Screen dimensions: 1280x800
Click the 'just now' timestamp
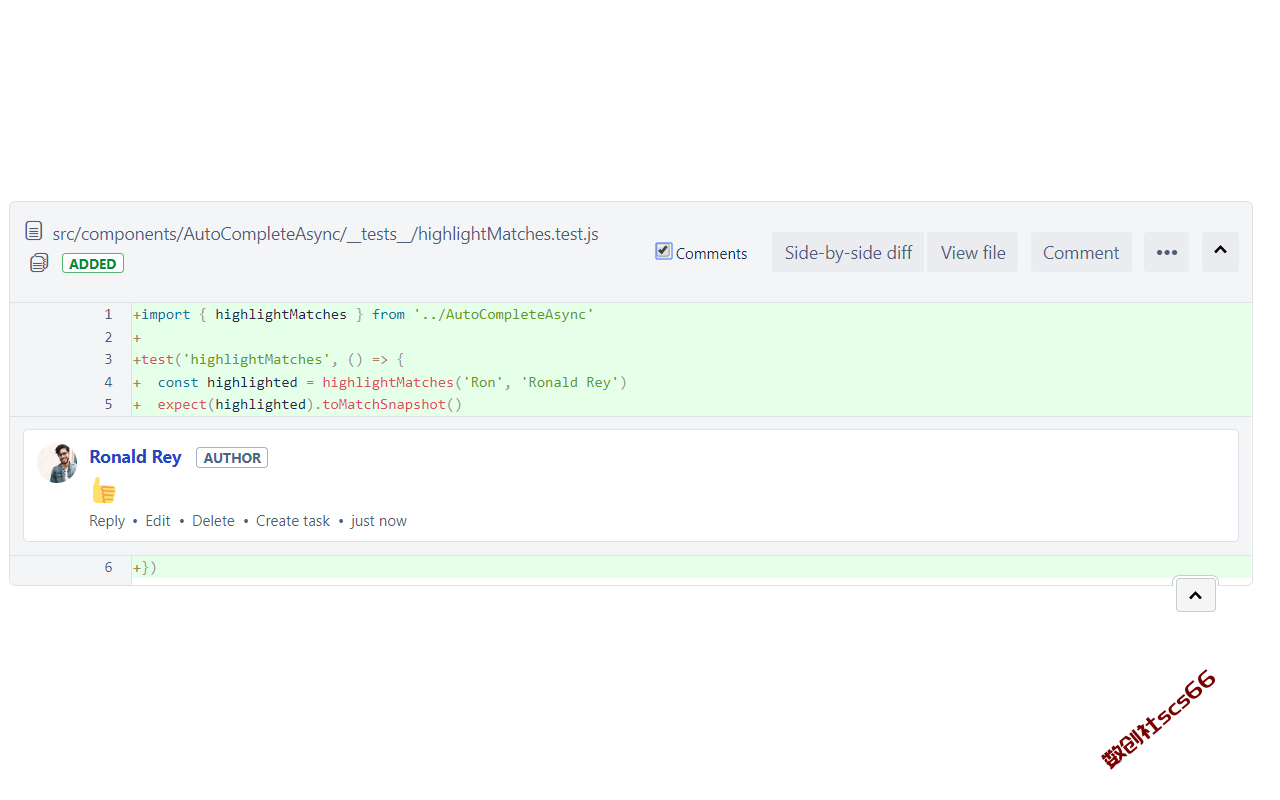pyautogui.click(x=379, y=521)
